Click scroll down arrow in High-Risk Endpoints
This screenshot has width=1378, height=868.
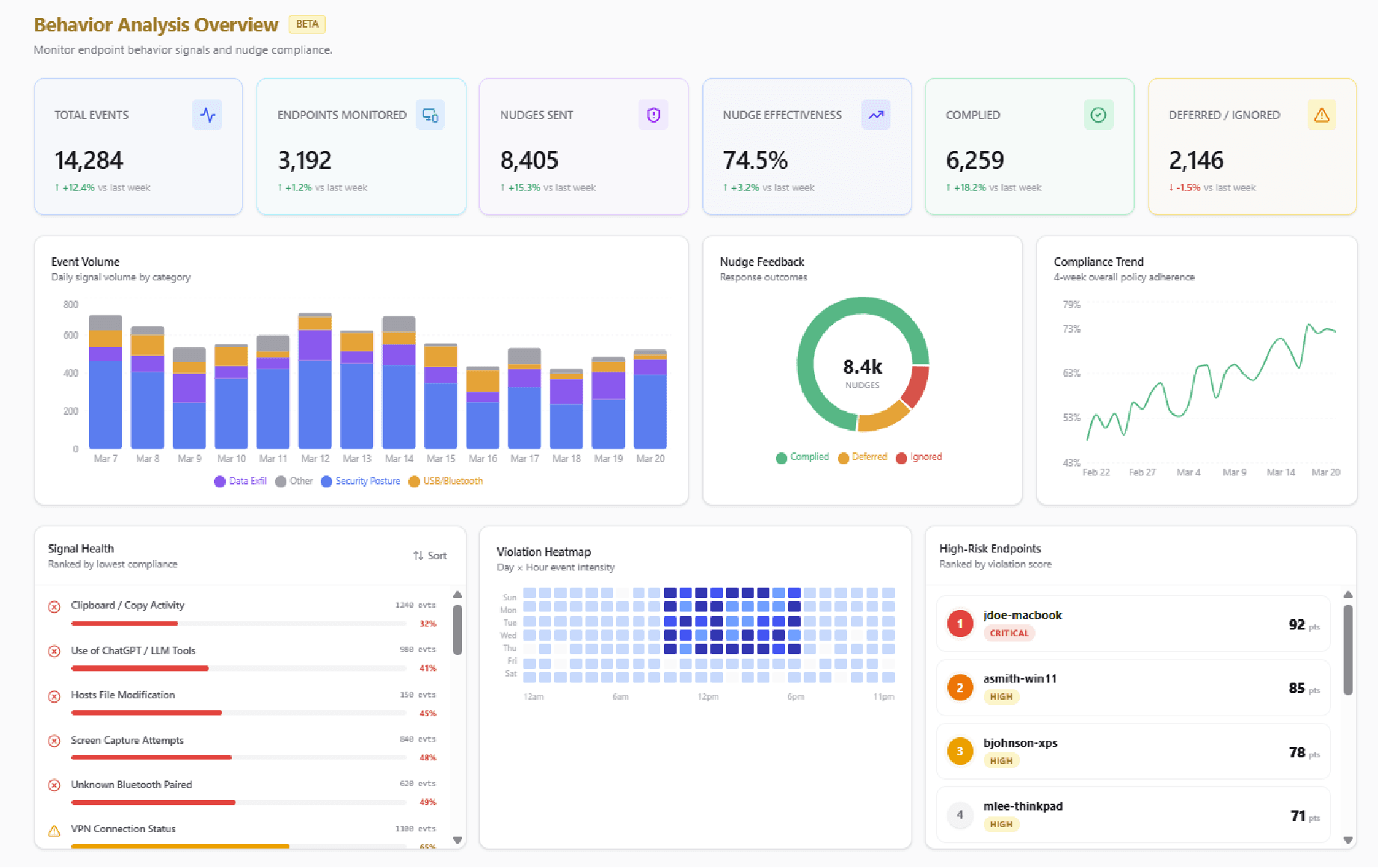[1348, 840]
